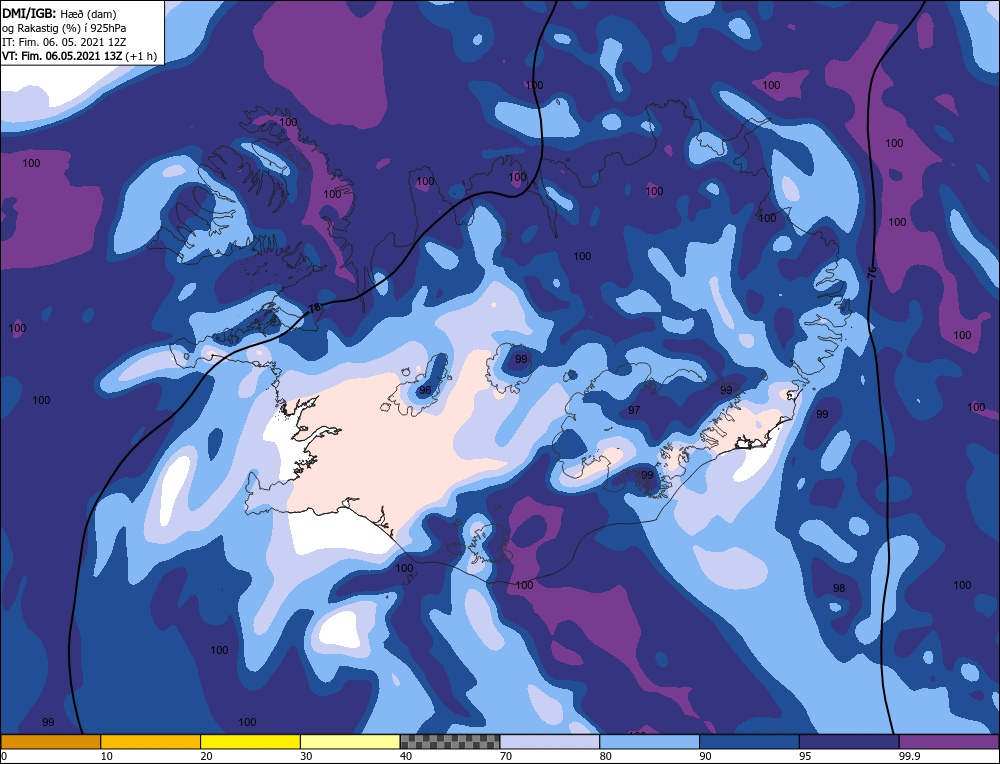The width and height of the screenshot is (1000, 764).
Task: Click the 'IT: Fim. 06. 05. 2021 12Z' line
Action: (x=64, y=42)
